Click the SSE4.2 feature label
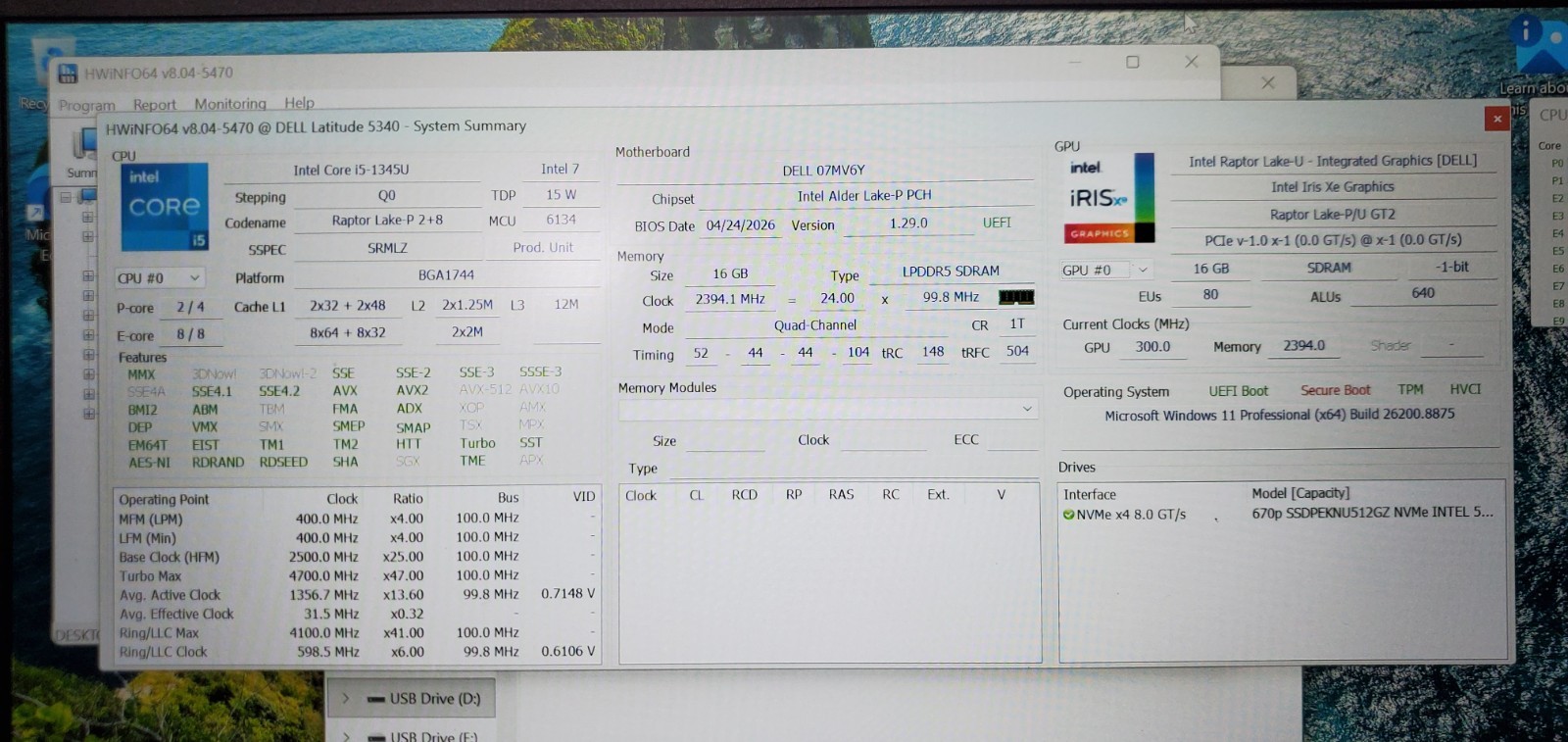This screenshot has width=1568, height=742. 279,391
